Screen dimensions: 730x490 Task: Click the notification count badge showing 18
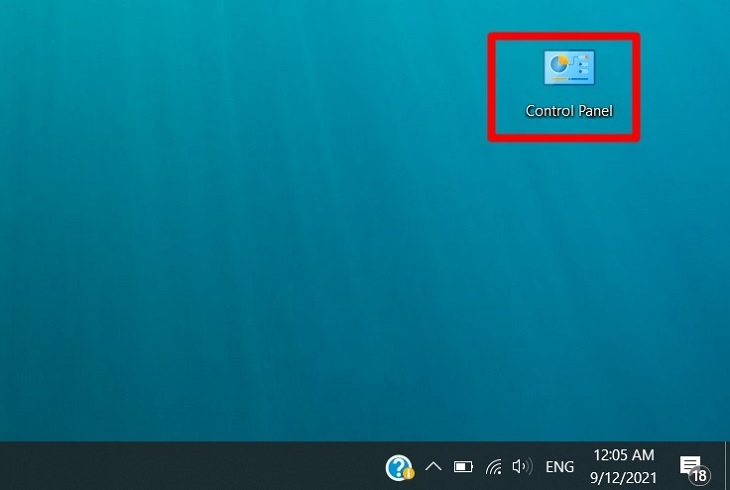[x=699, y=475]
